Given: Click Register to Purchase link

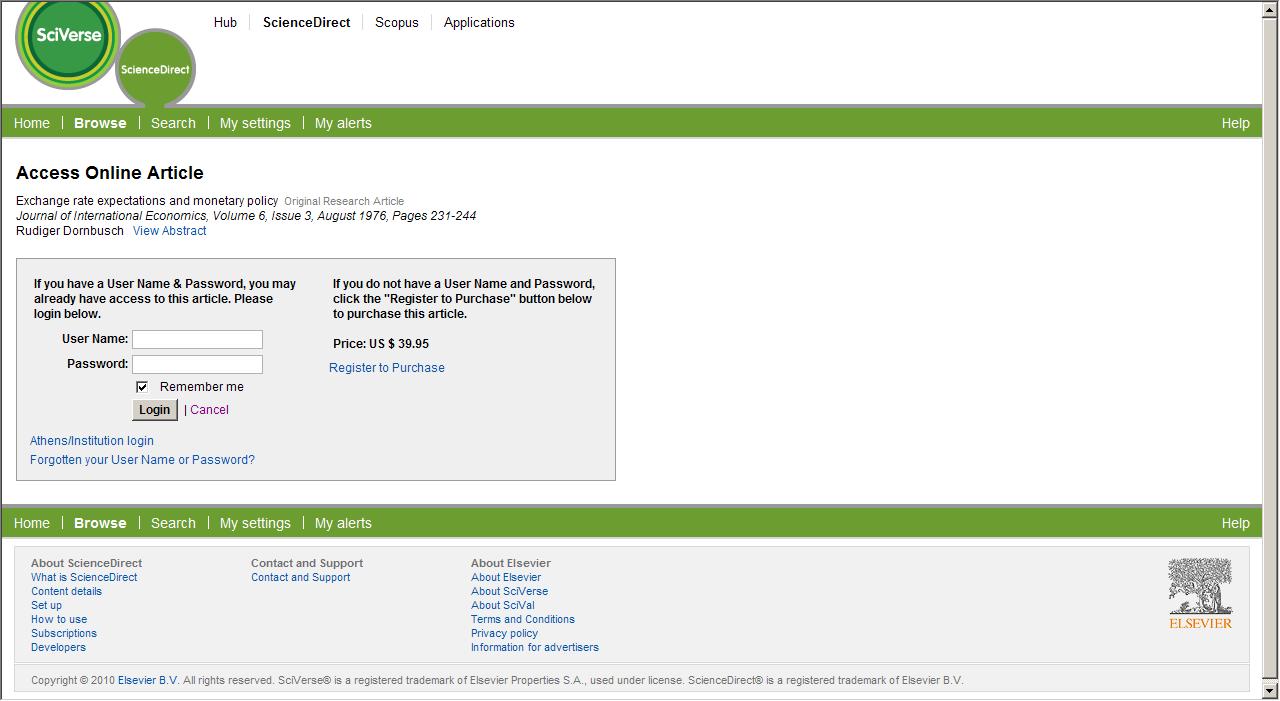Looking at the screenshot, I should pyautogui.click(x=387, y=368).
